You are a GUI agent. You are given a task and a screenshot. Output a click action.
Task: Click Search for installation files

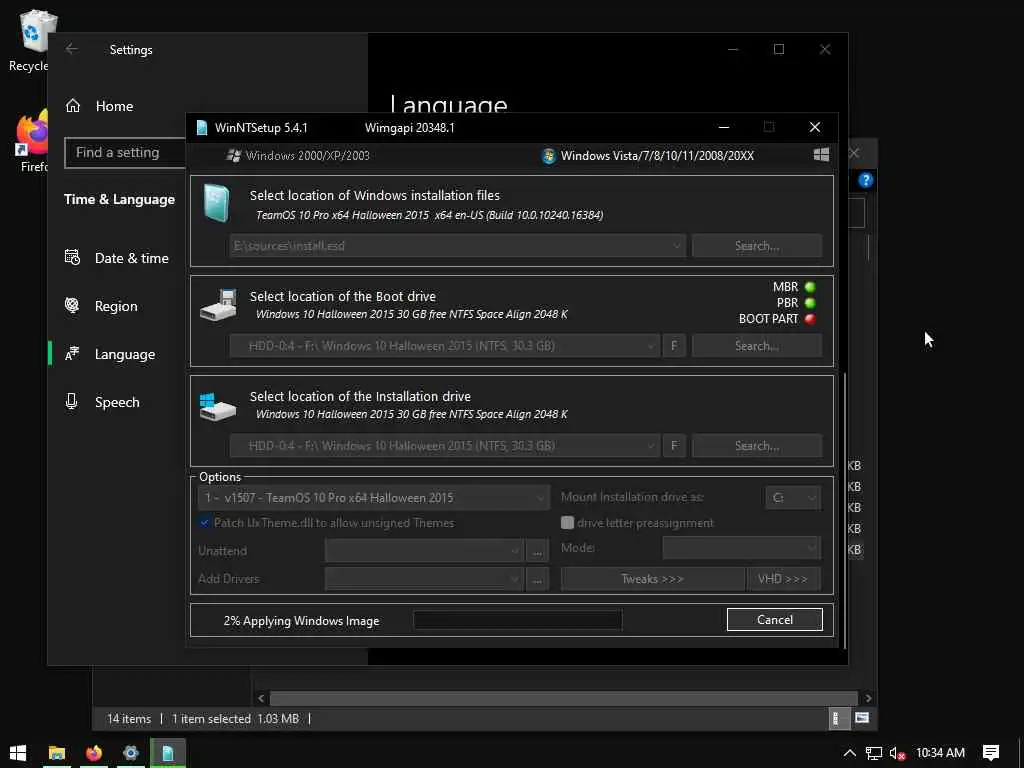point(757,246)
